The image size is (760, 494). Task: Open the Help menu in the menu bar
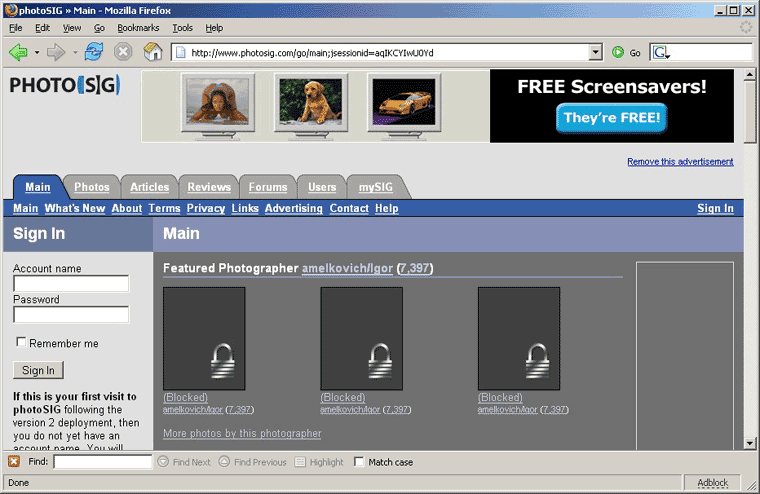pos(214,28)
